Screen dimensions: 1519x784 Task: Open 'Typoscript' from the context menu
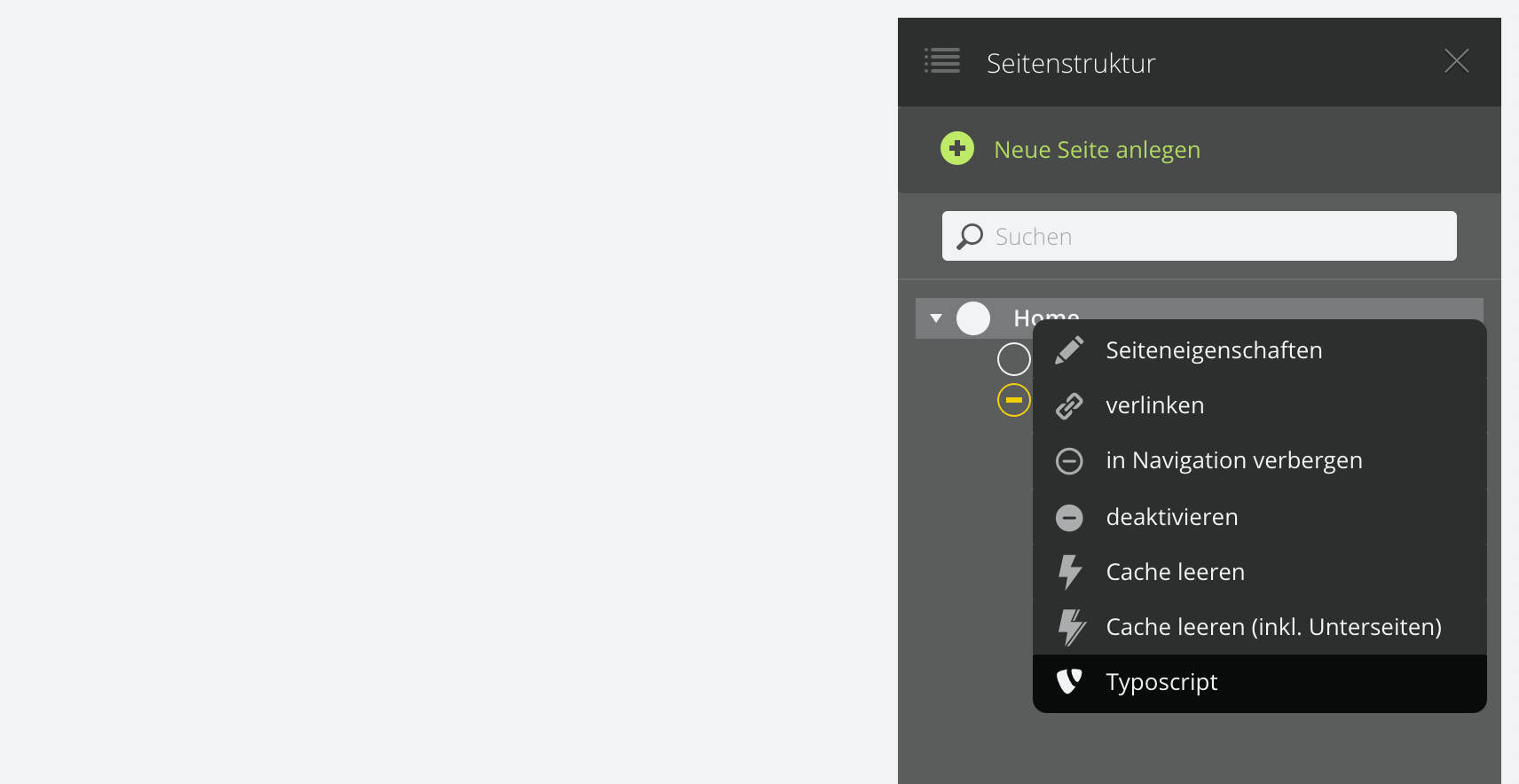coord(1161,682)
